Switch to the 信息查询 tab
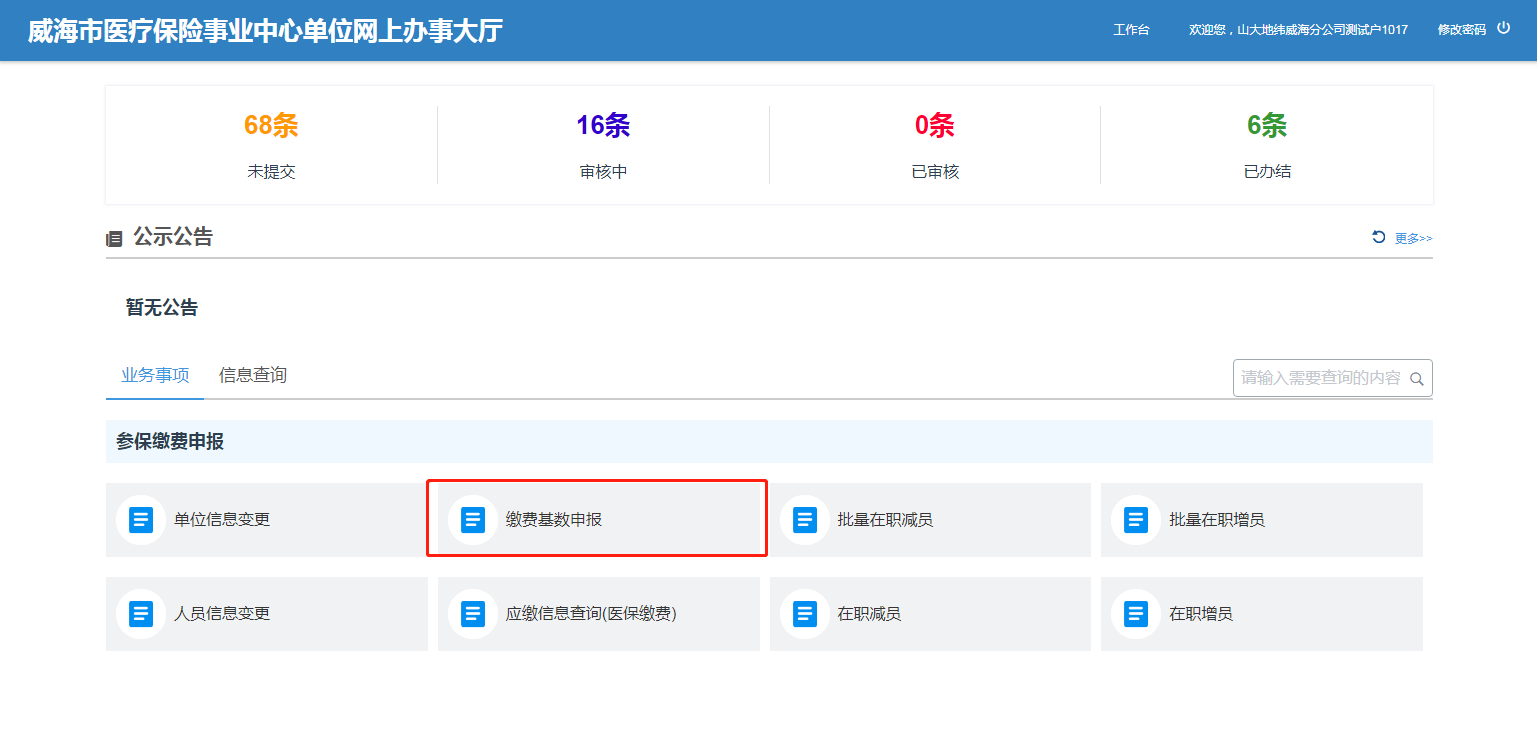Screen dimensions: 1537x740 click(253, 376)
